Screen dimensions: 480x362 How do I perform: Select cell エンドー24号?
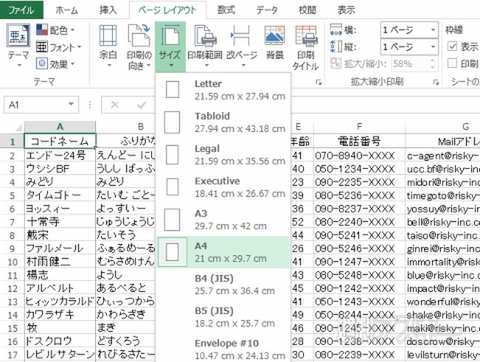click(60, 155)
